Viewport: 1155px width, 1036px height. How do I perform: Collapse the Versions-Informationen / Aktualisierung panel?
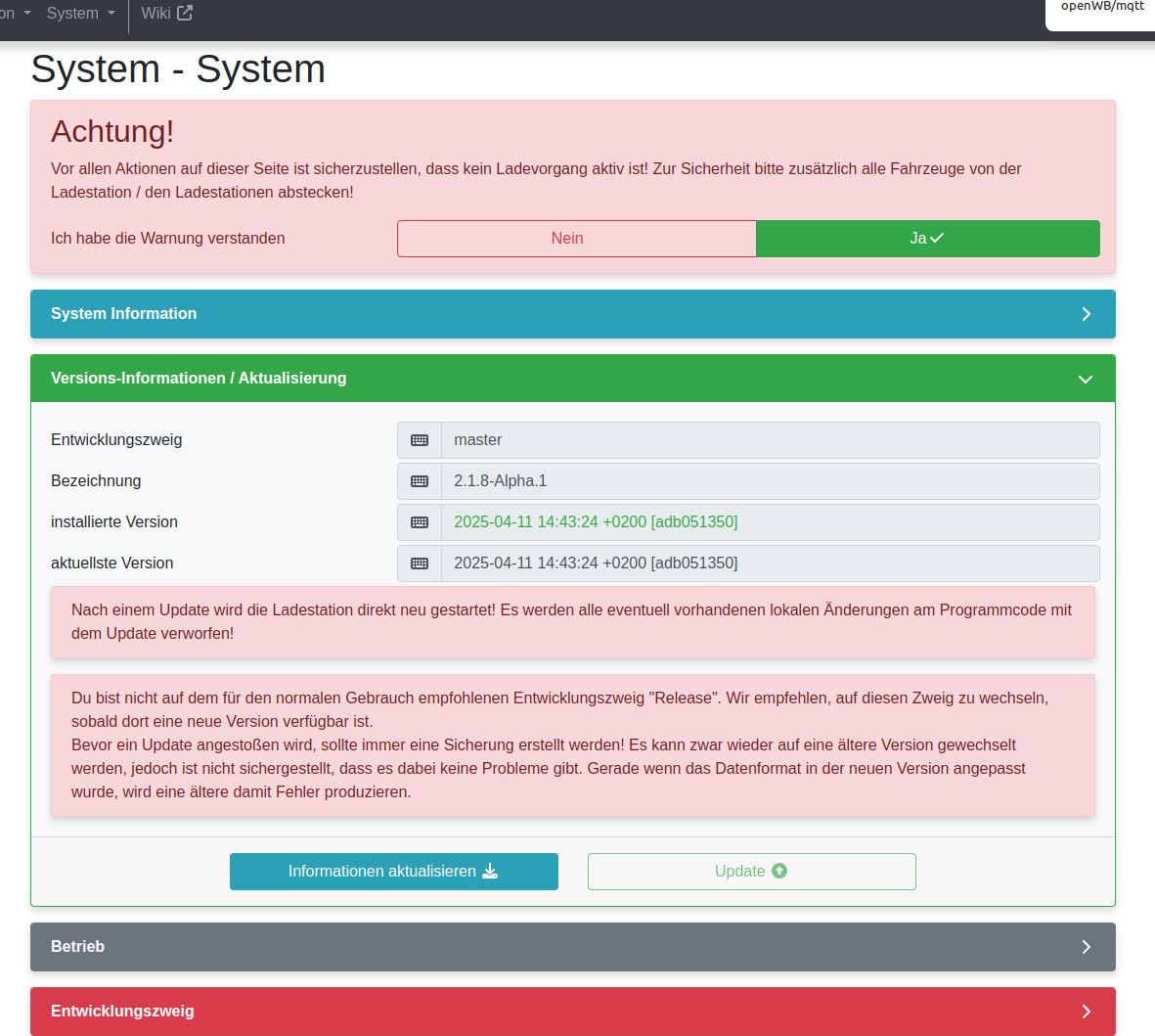coord(573,379)
